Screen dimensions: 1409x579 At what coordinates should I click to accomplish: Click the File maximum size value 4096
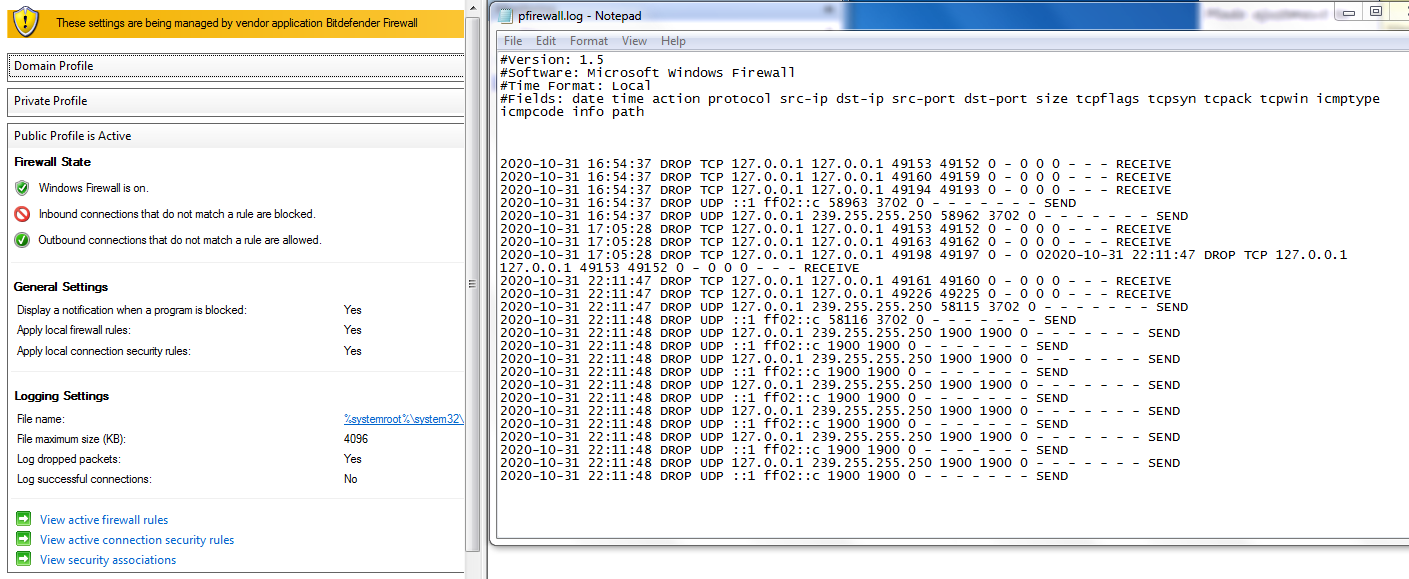point(356,439)
